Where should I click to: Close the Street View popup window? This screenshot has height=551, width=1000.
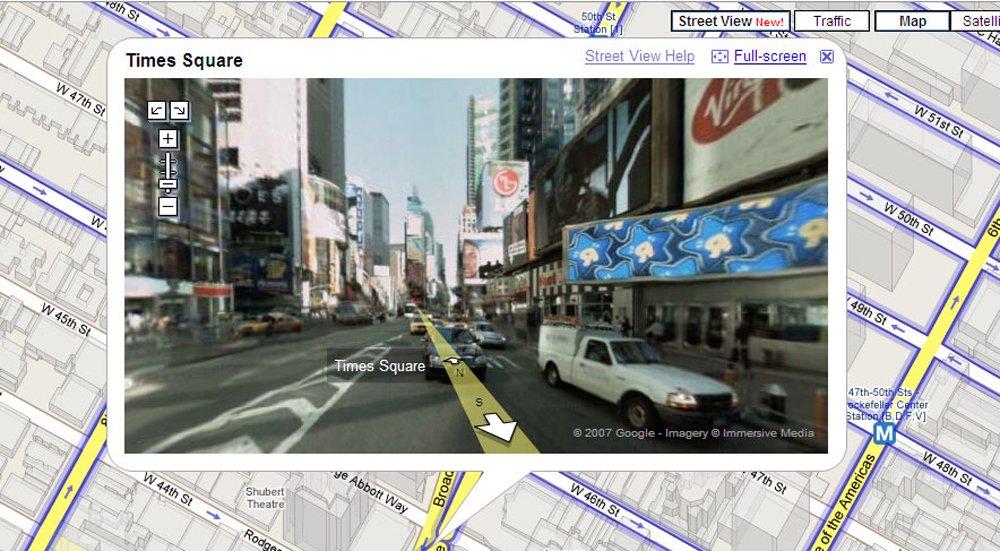(827, 57)
